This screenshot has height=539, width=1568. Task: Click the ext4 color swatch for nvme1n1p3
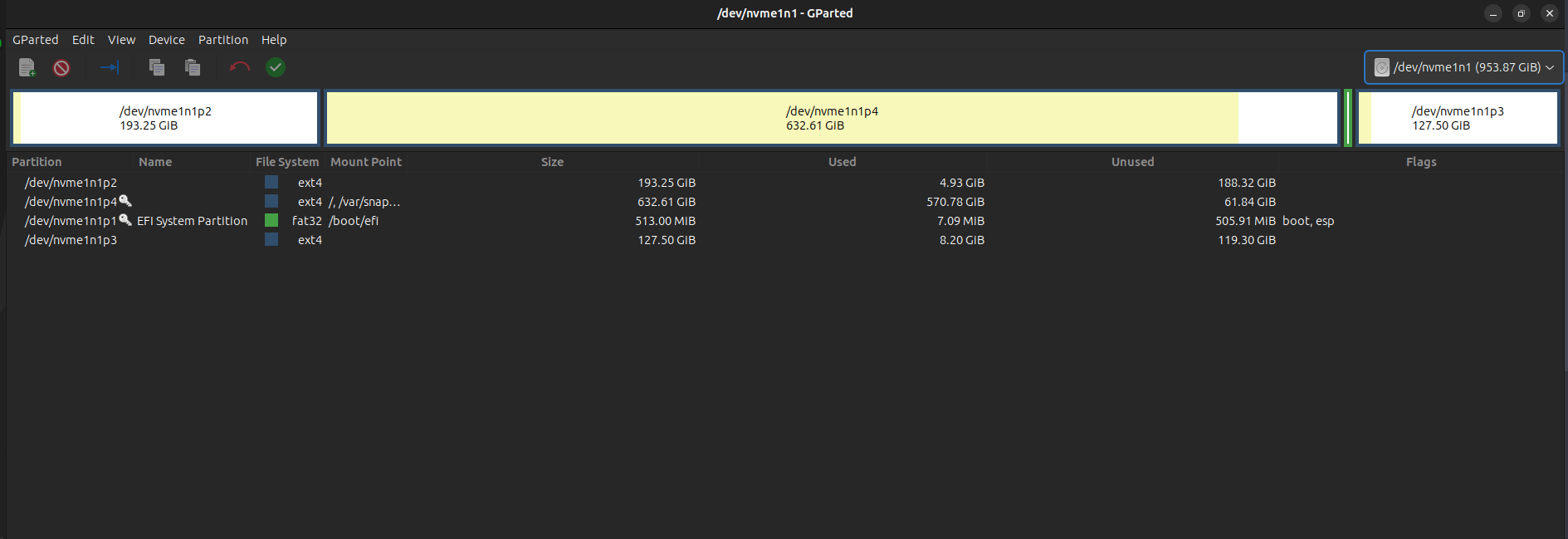271,239
